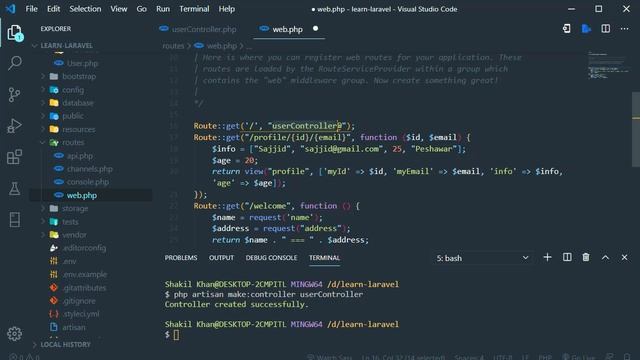640x360 pixels.
Task: Open the Extensions view
Action: coord(15,157)
